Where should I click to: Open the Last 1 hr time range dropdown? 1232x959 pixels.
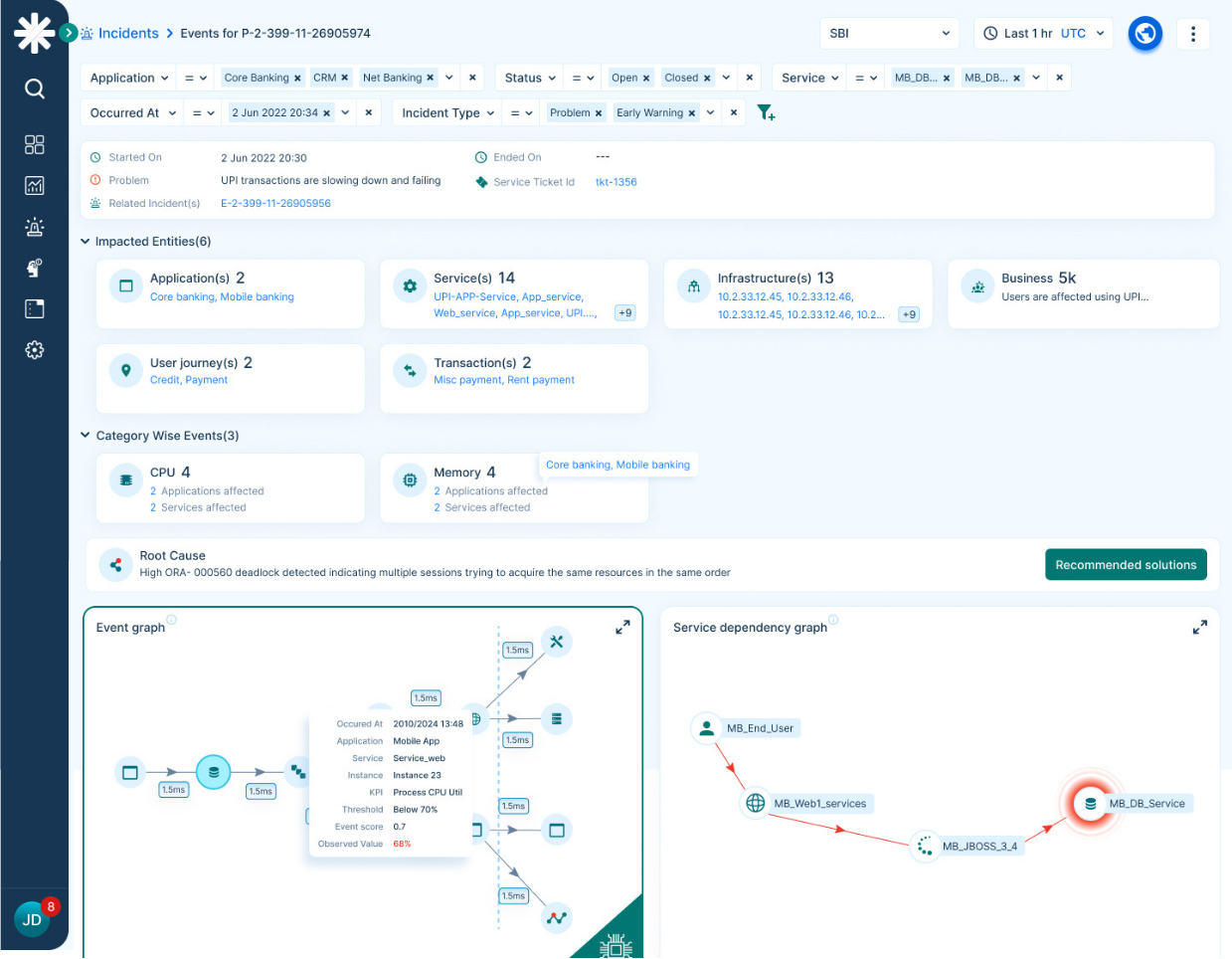tap(1043, 34)
